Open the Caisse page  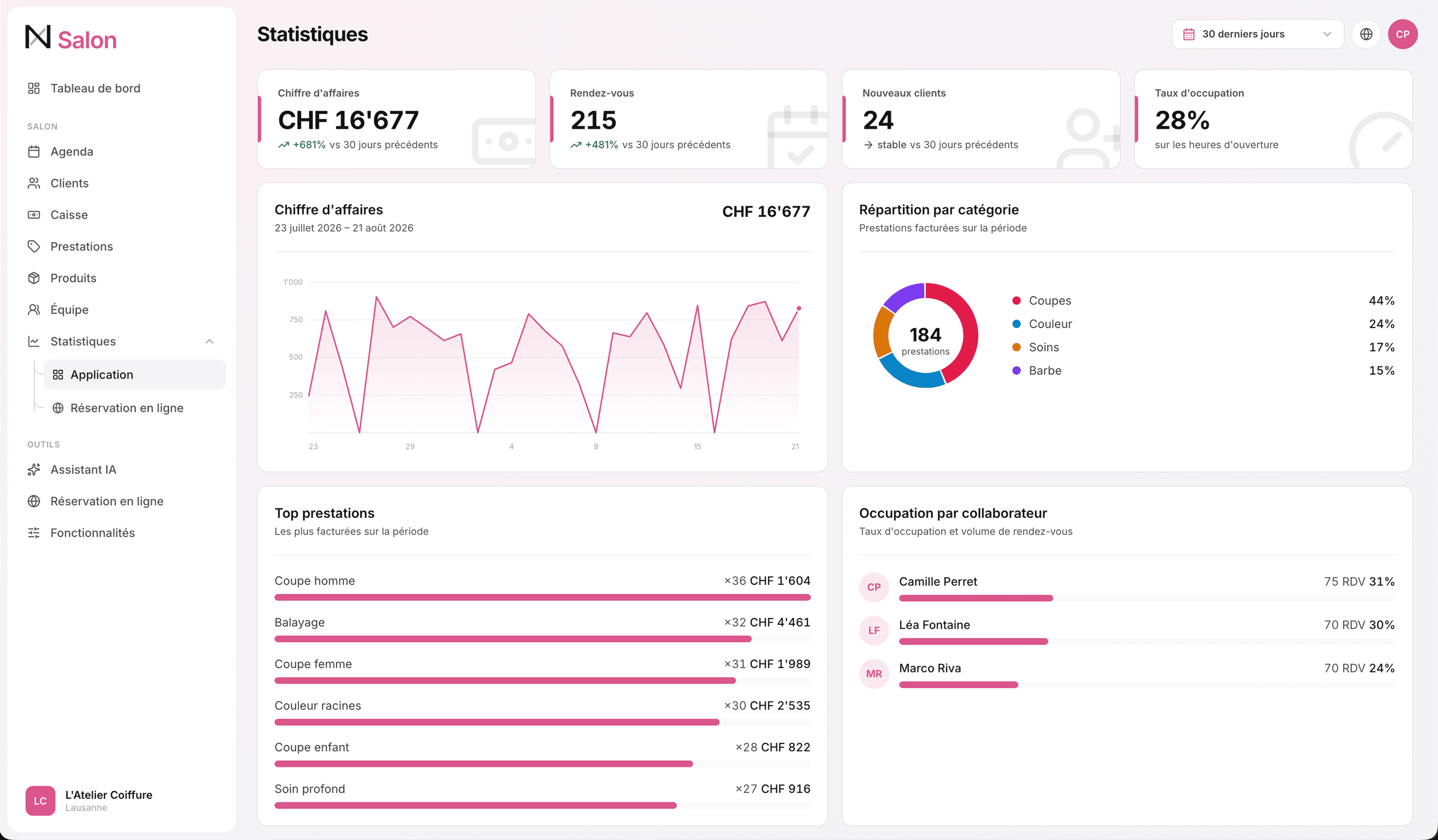pos(69,215)
